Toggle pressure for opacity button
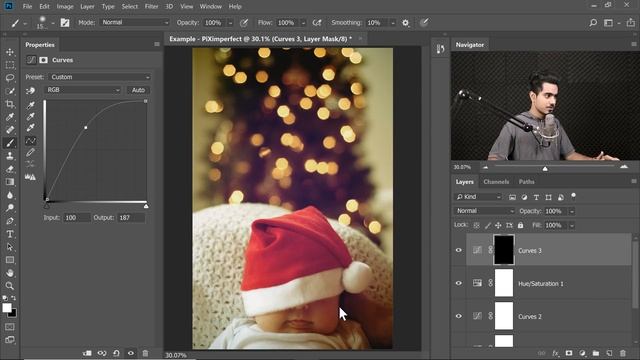This screenshot has height=360, width=640. tap(244, 23)
